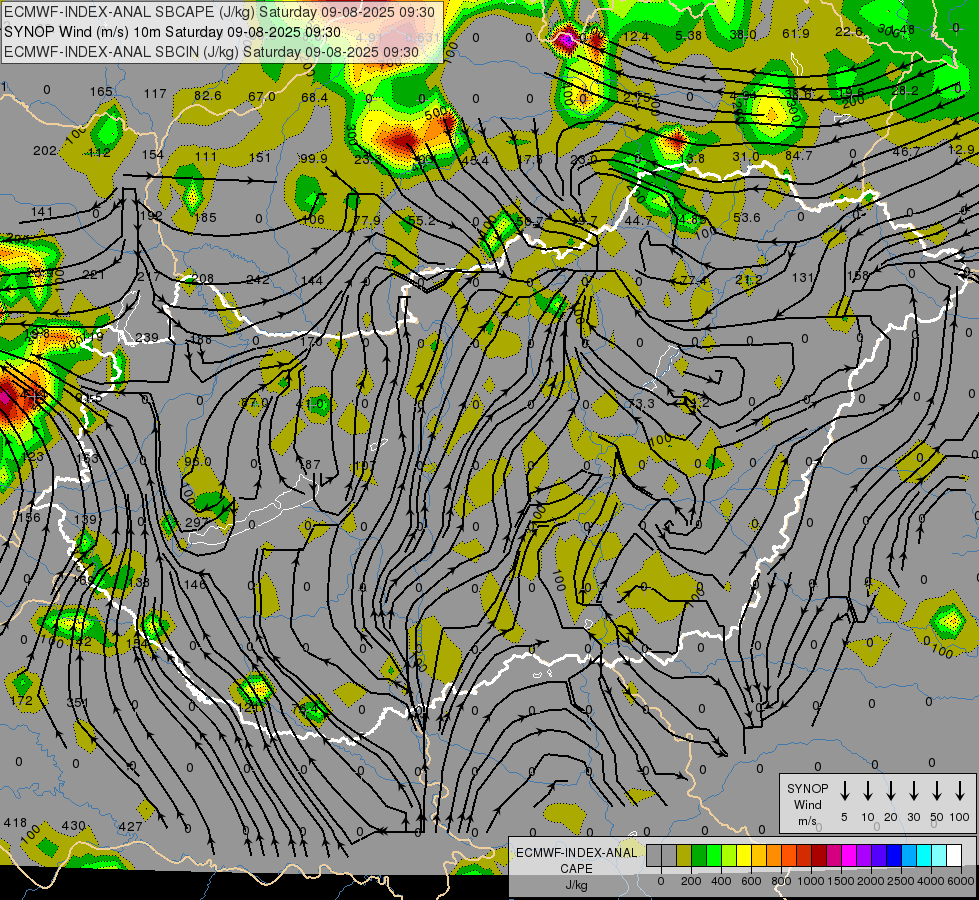Click the 100 m/s wind arrow in legend
The width and height of the screenshot is (979, 900).
click(960, 791)
